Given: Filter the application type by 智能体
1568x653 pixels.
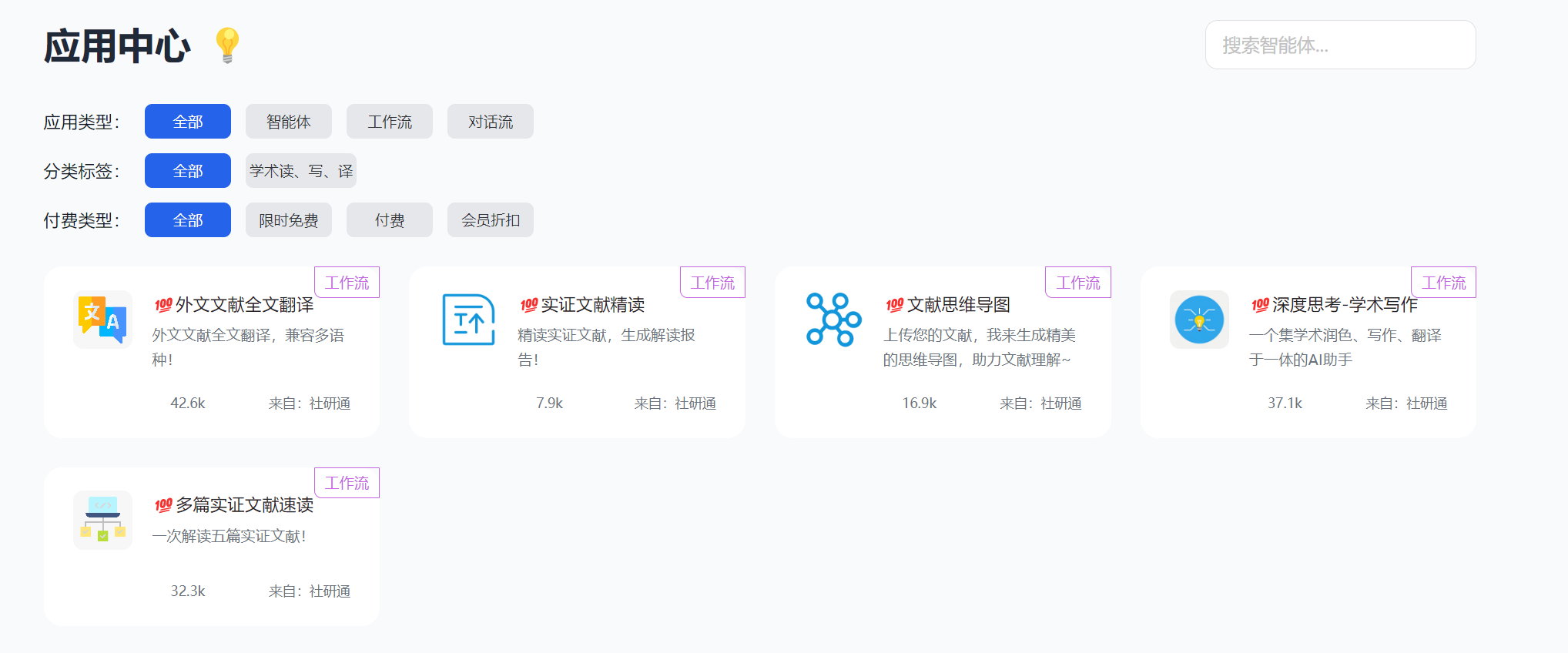Looking at the screenshot, I should (x=289, y=122).
